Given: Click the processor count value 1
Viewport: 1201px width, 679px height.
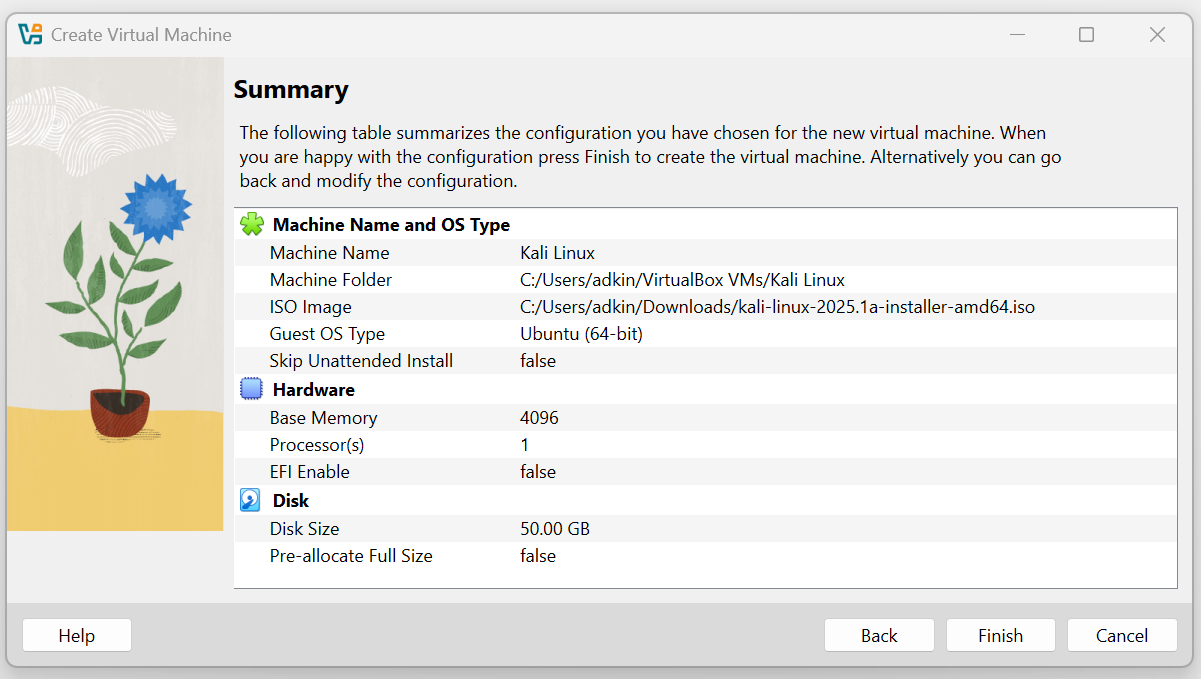Looking at the screenshot, I should (x=525, y=445).
